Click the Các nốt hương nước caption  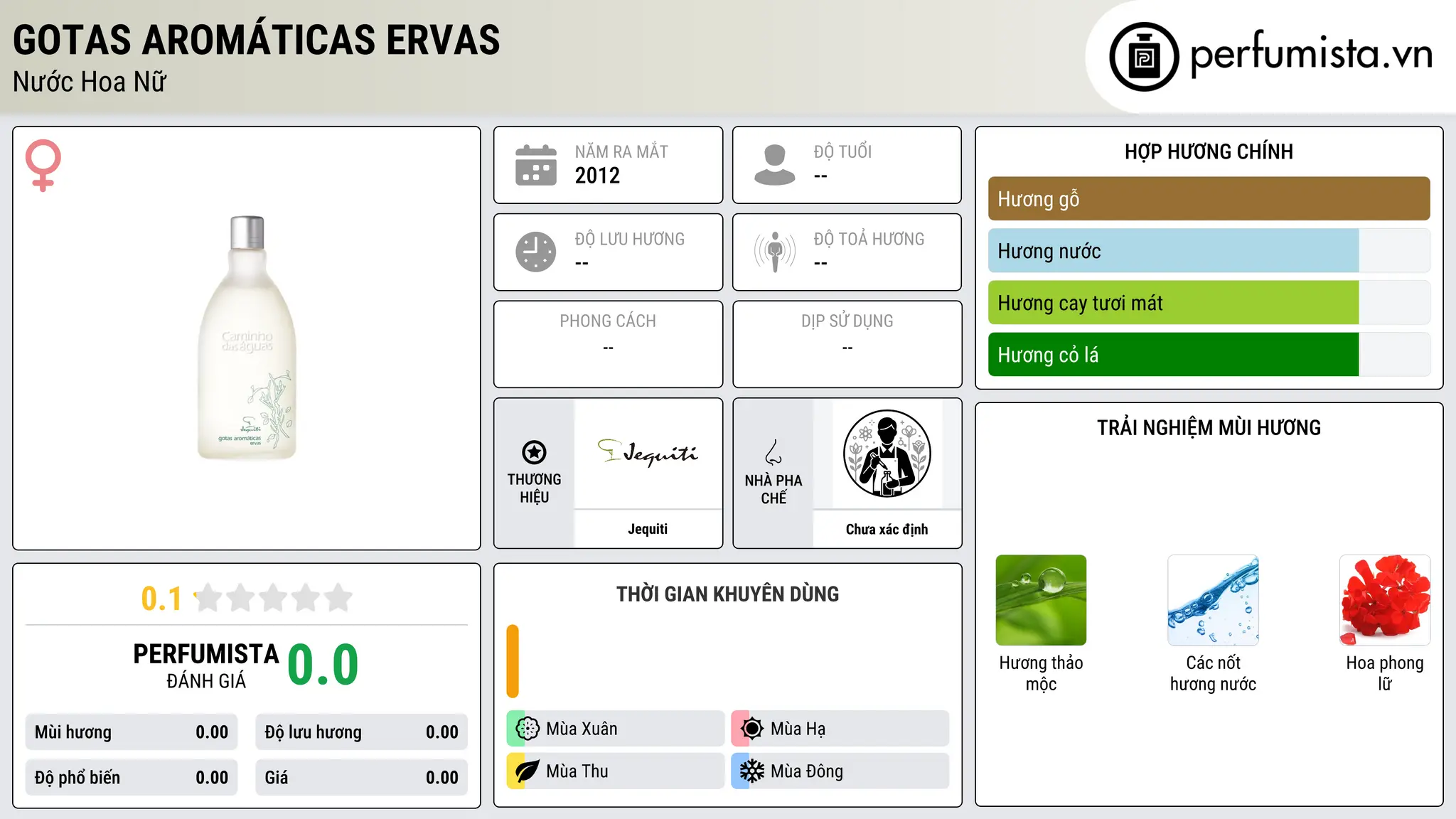(1213, 673)
